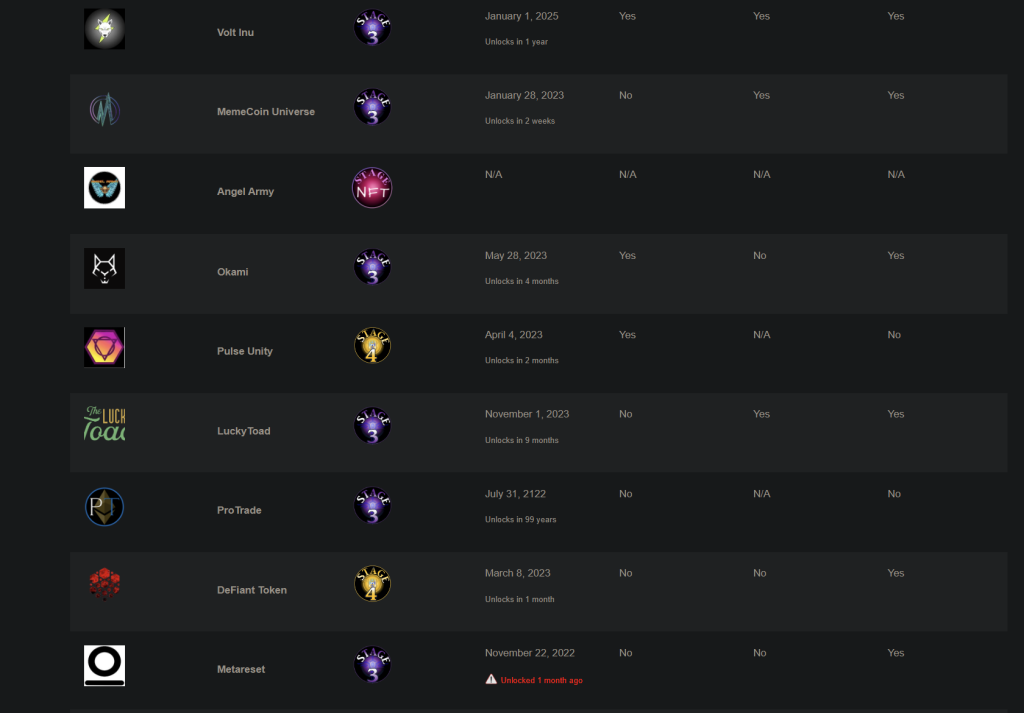1024x713 pixels.
Task: Click the Stage 3 badge beside Okami
Action: (x=372, y=266)
